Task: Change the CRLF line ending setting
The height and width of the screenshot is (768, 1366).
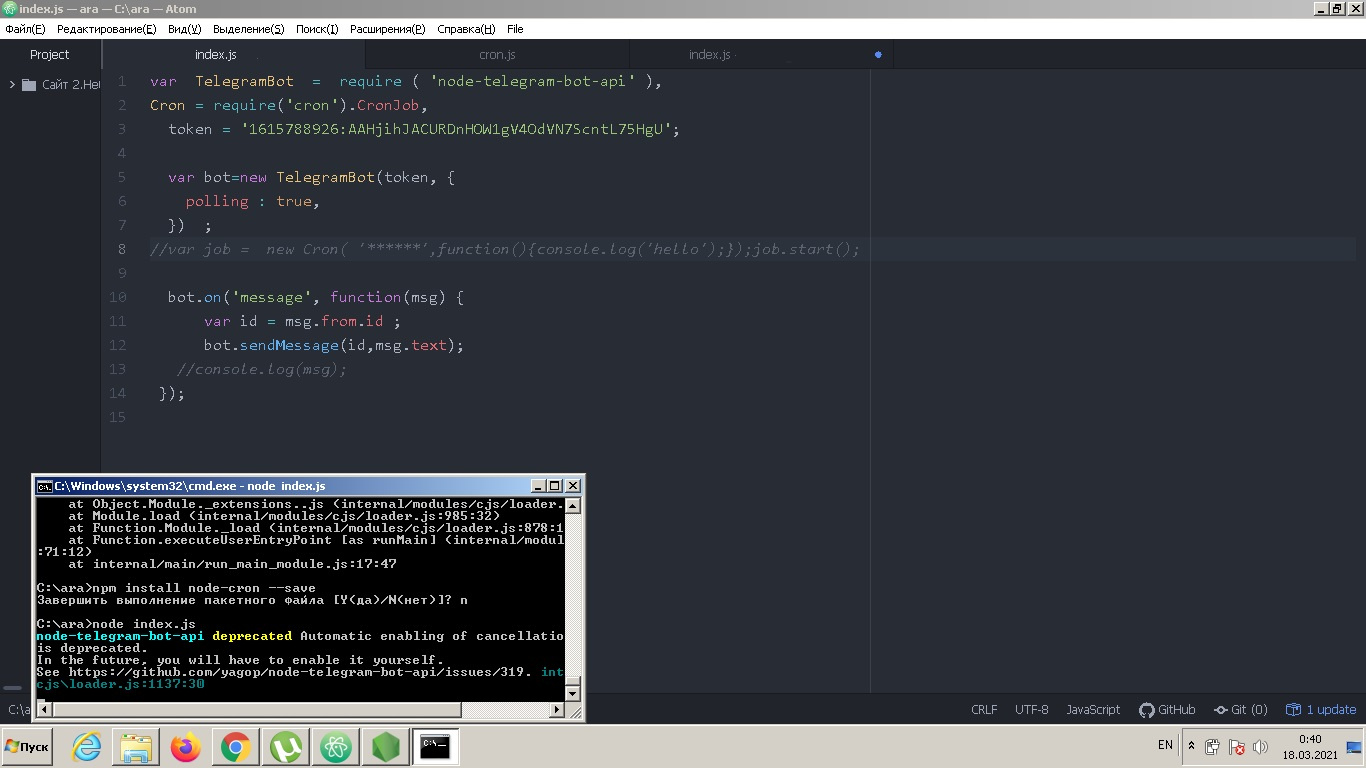Action: click(x=984, y=710)
